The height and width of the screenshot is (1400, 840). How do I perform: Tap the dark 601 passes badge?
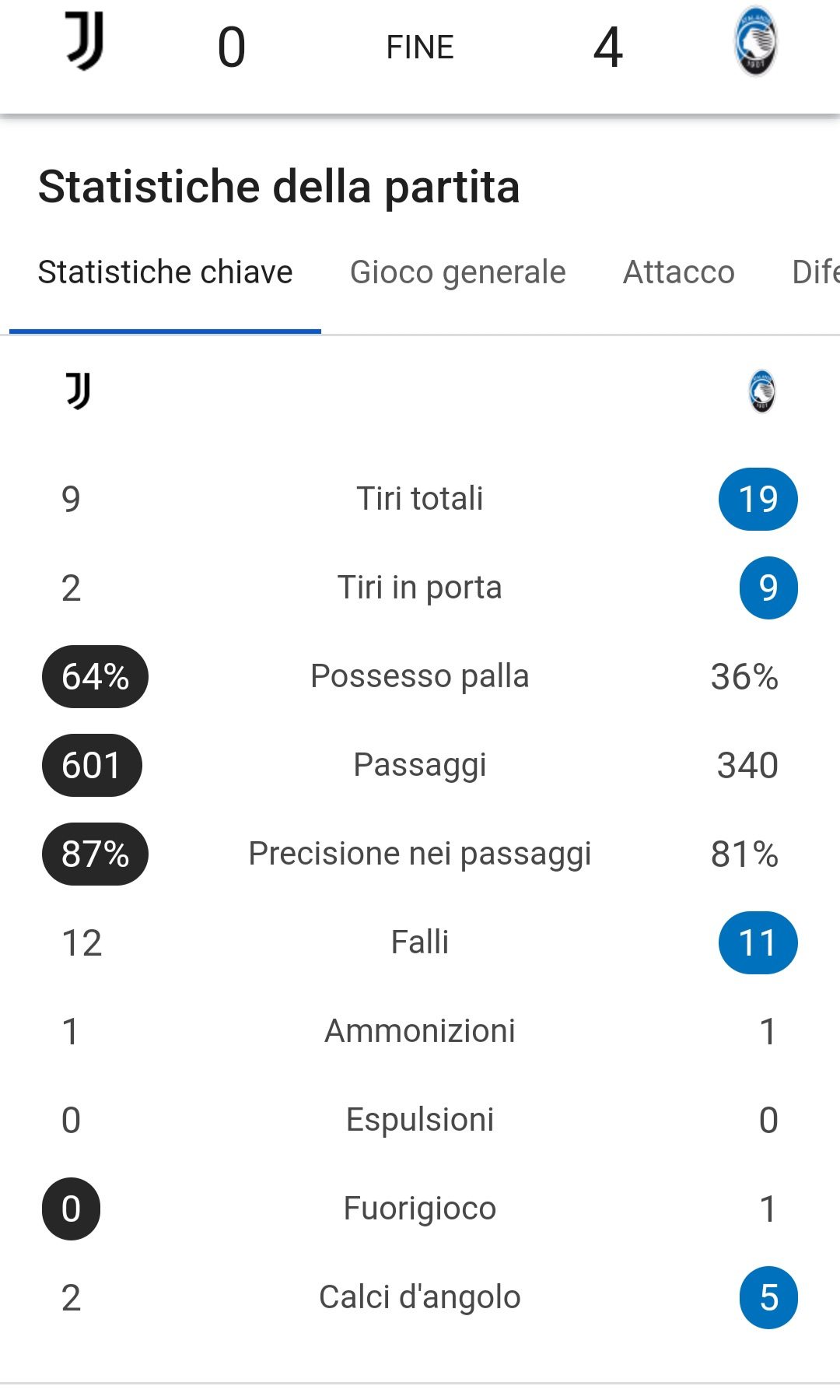tap(92, 765)
